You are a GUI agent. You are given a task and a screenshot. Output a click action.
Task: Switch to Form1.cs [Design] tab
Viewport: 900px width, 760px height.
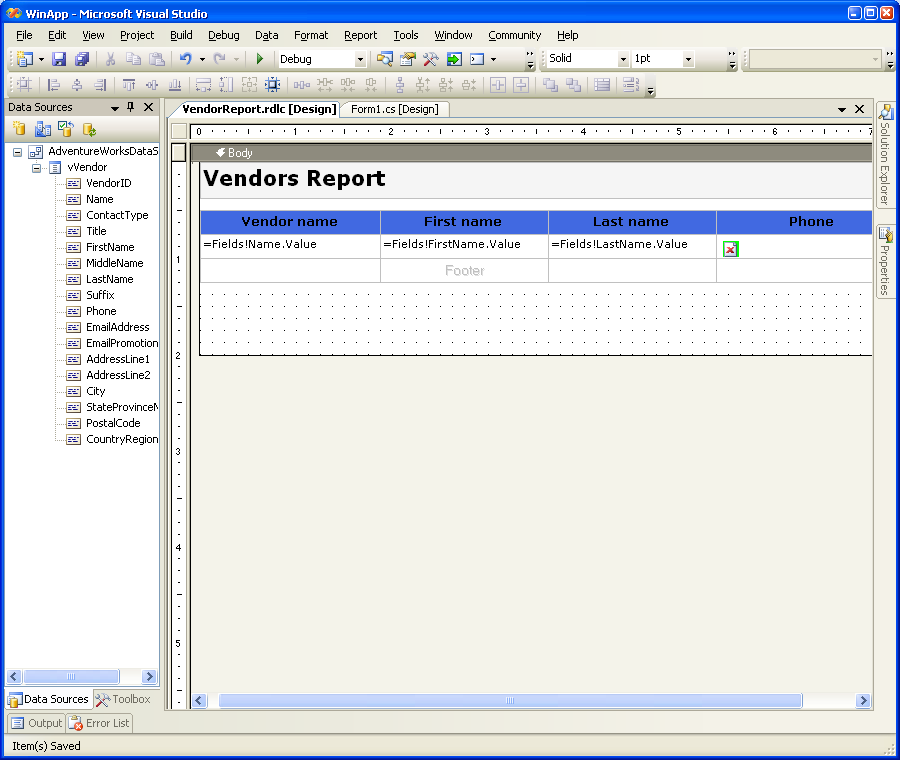click(394, 109)
